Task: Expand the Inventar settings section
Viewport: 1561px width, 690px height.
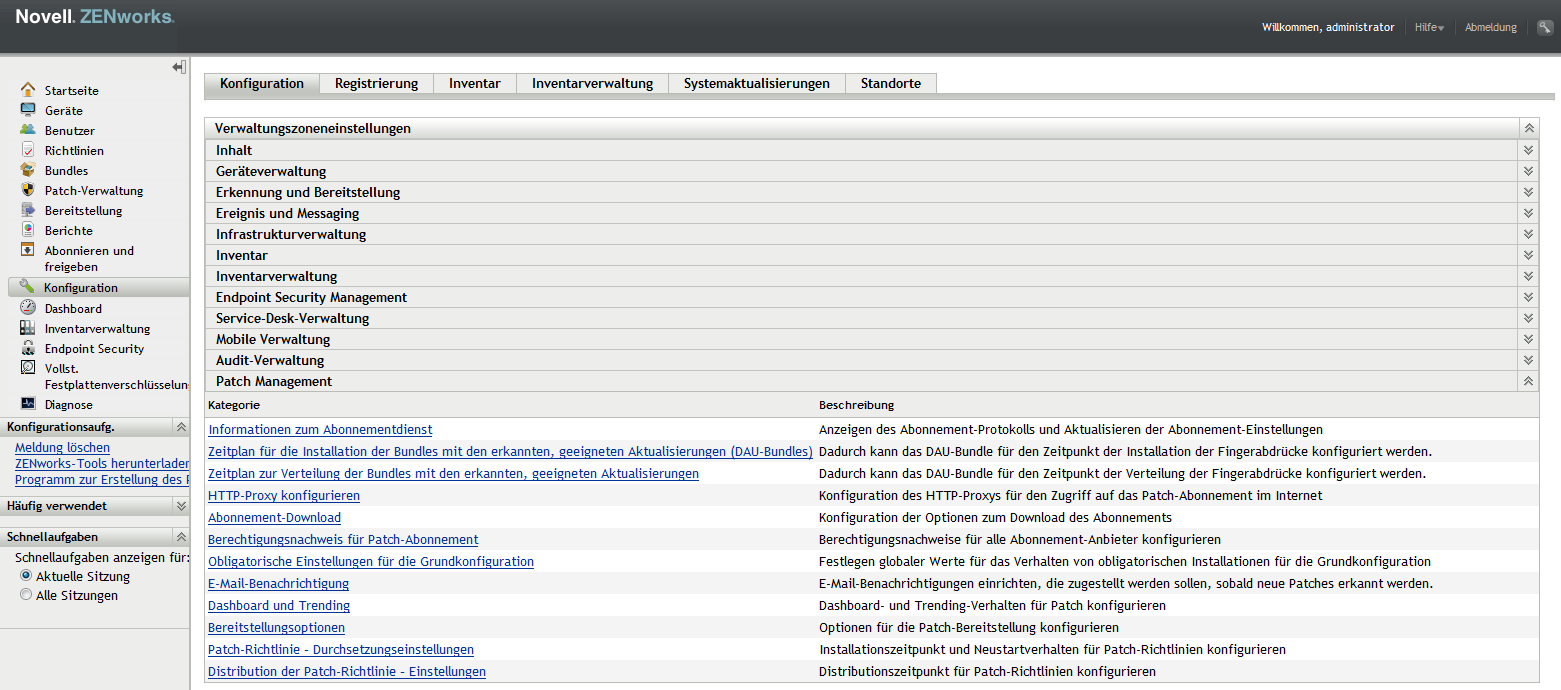Action: pos(1528,255)
